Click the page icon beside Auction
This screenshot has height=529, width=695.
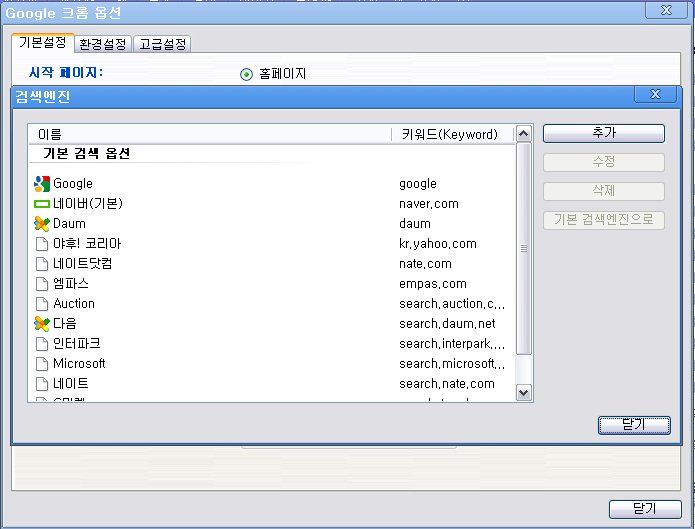[42, 304]
